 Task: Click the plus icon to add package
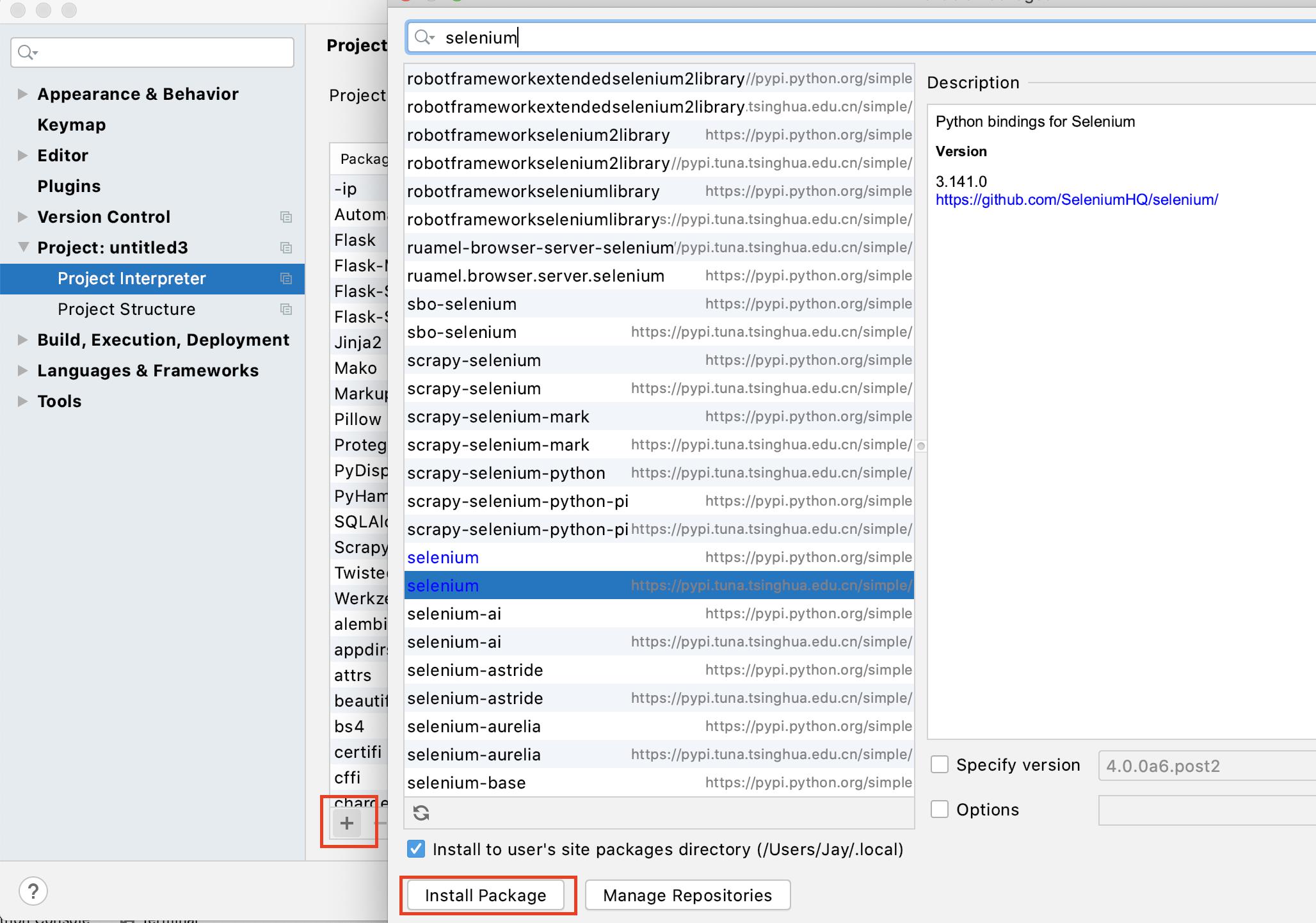click(x=346, y=823)
